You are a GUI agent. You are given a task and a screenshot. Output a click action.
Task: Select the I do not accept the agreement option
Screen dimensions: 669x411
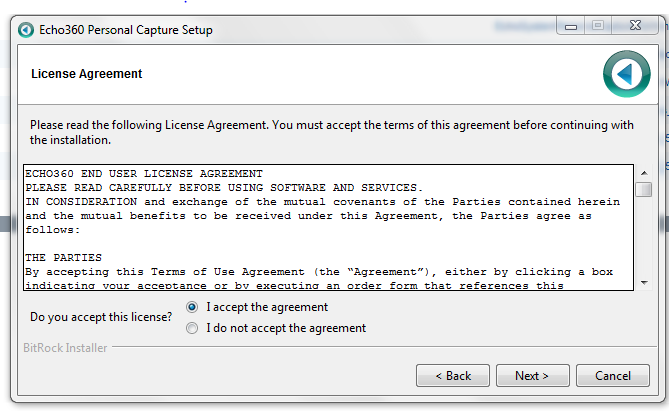(192, 328)
